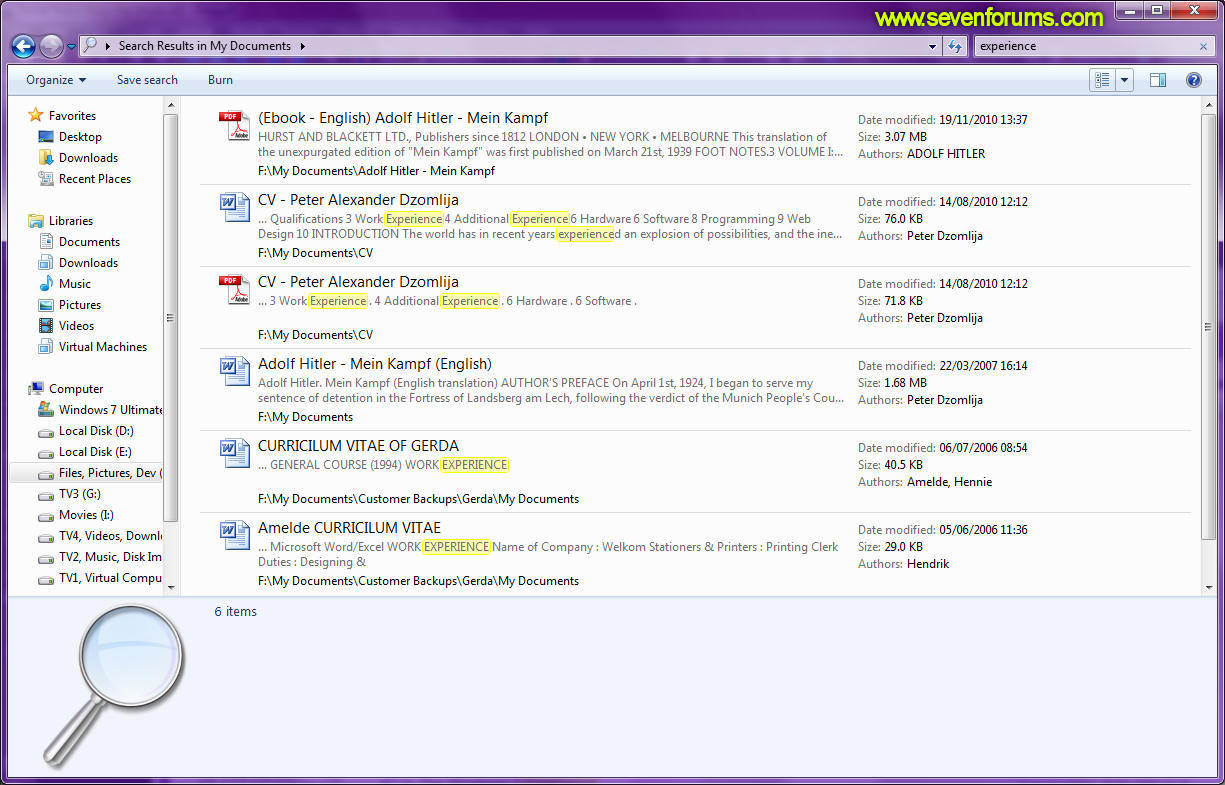Click Authors value 'Amelde, Hennie'
Screen dimensions: 1225x785
pos(949,482)
